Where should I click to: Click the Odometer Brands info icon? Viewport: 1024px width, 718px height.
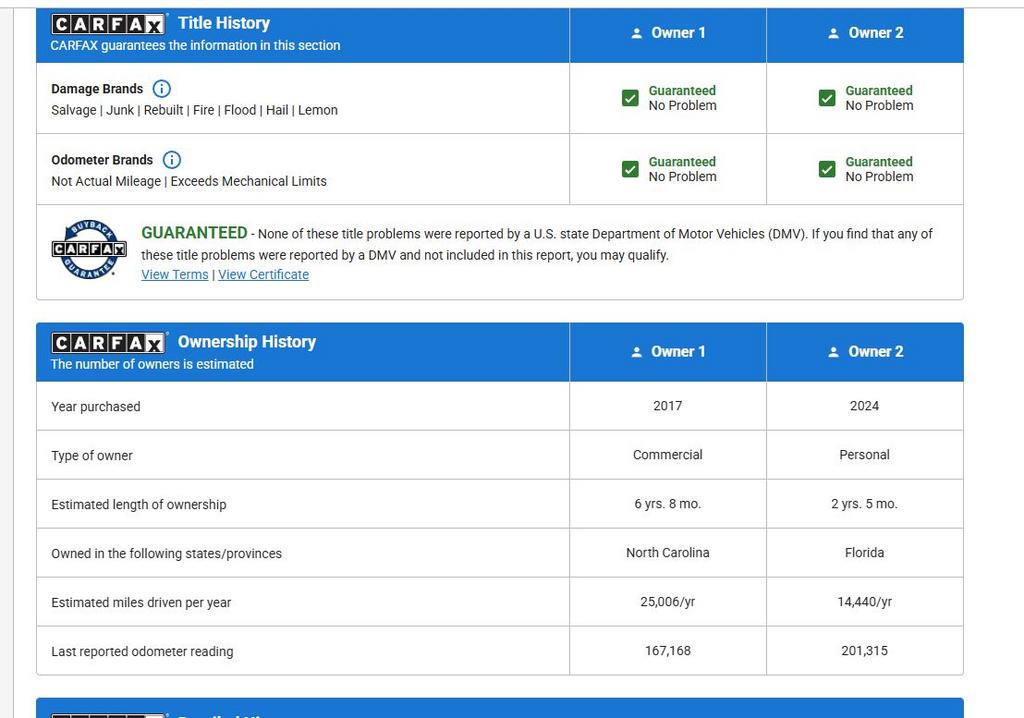[x=172, y=159]
